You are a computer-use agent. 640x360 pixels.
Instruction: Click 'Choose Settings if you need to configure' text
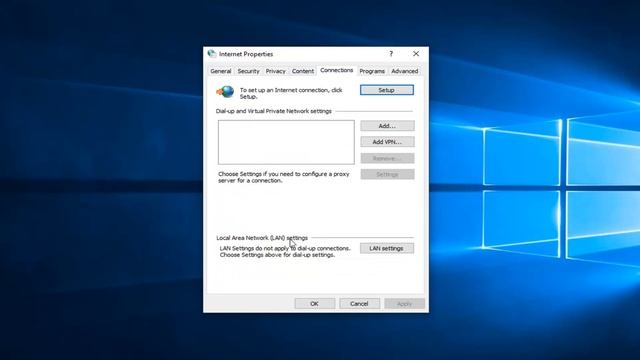(x=284, y=177)
